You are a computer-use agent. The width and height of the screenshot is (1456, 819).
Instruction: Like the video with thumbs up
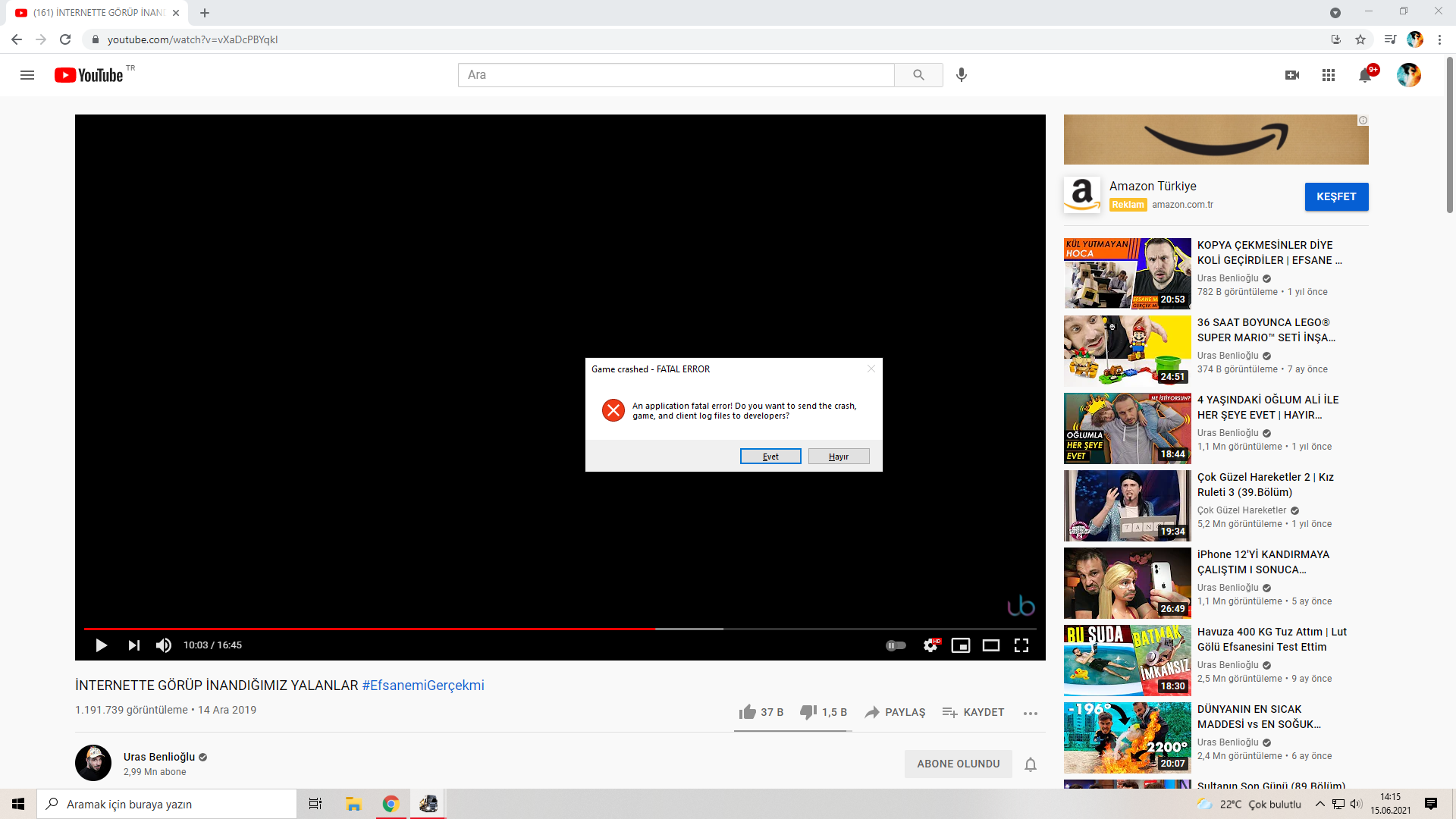761,712
